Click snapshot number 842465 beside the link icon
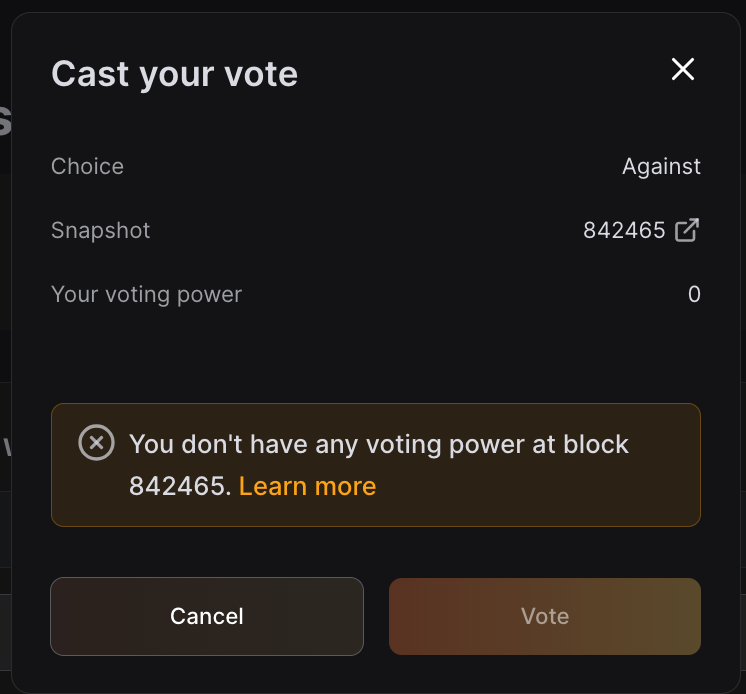This screenshot has height=694, width=746. point(624,230)
